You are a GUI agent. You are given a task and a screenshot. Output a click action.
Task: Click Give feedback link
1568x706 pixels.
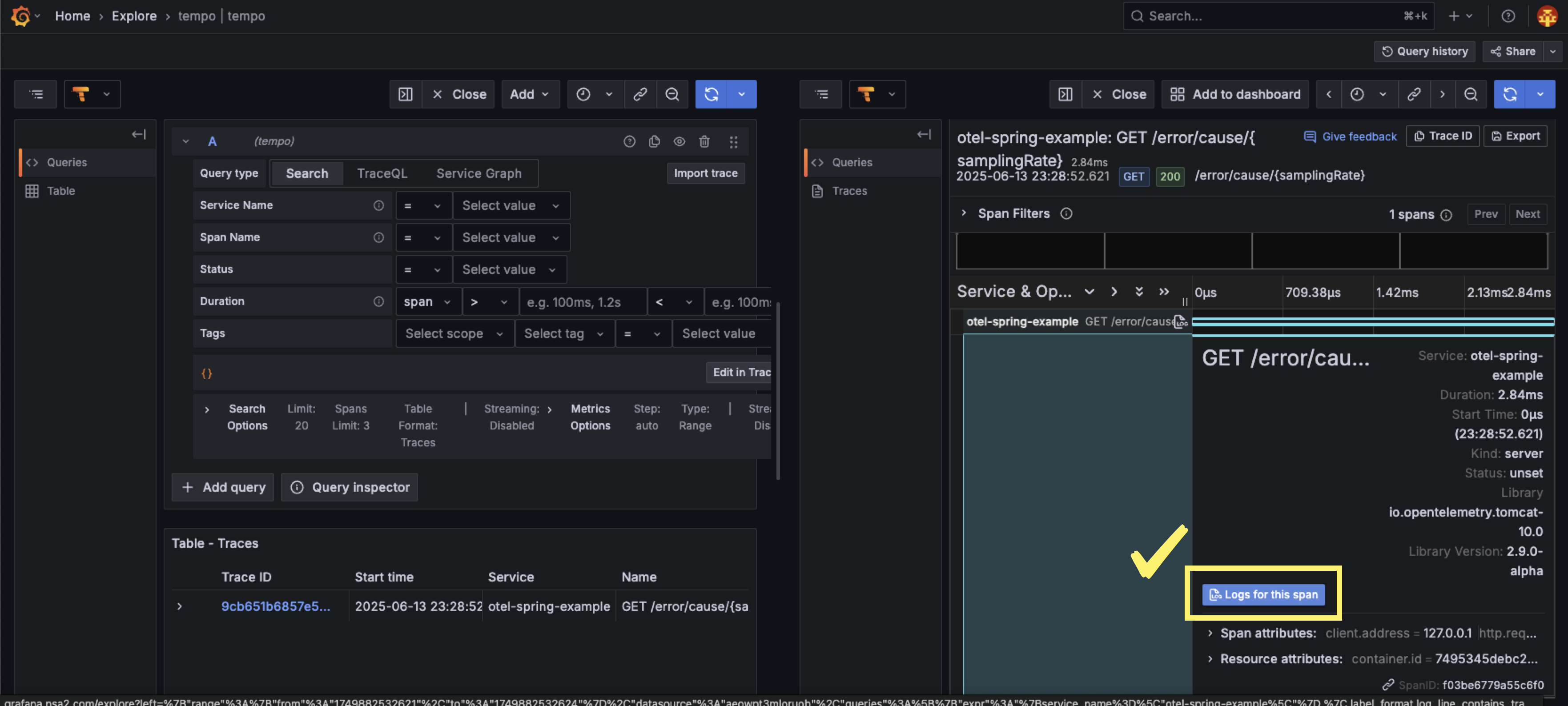1350,136
